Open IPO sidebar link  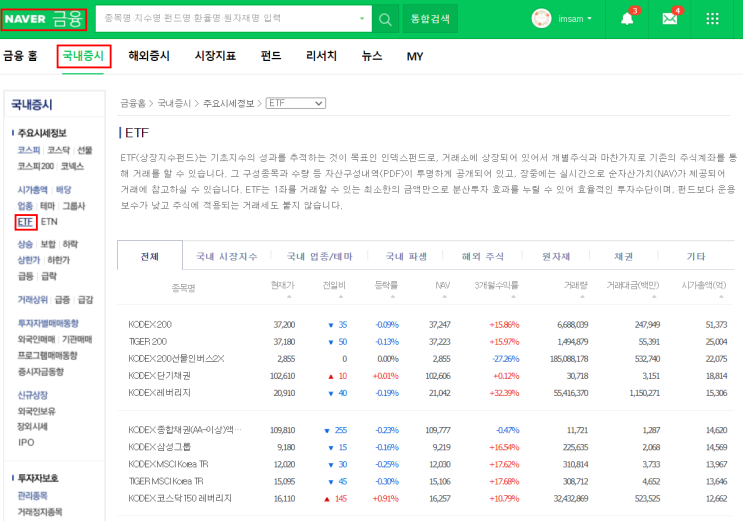(26, 442)
